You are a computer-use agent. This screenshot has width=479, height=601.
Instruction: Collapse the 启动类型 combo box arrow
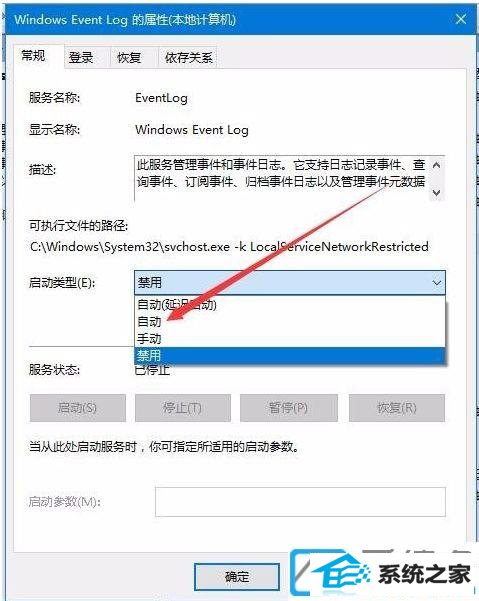pos(436,283)
